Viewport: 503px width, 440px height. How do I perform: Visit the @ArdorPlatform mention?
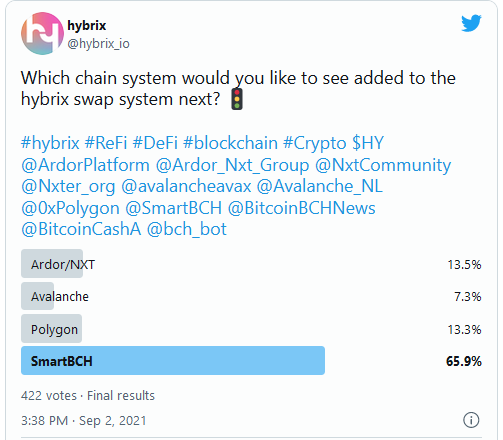[x=85, y=165]
